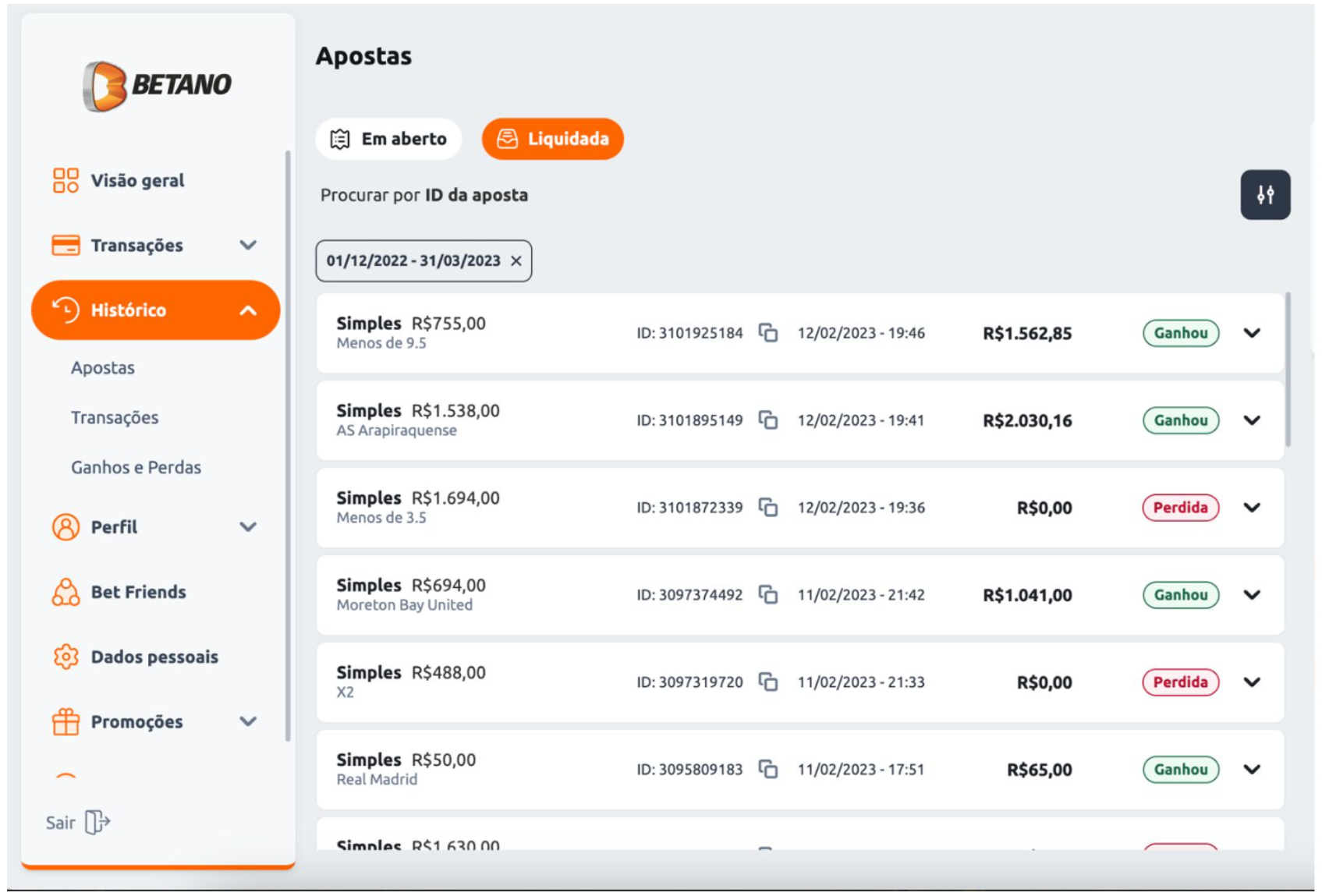
Task: Open Ganhos e Perdas submenu item
Action: 136,467
